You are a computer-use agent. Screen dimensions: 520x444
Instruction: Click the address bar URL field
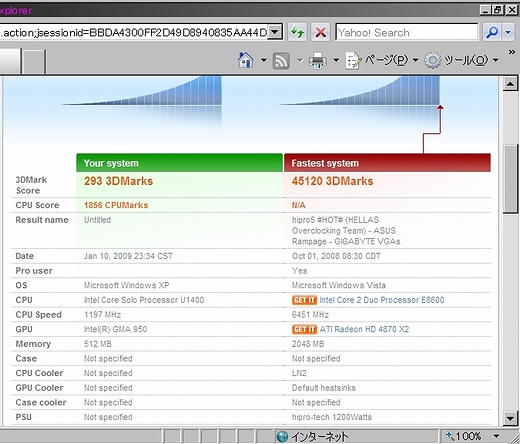click(x=133, y=32)
